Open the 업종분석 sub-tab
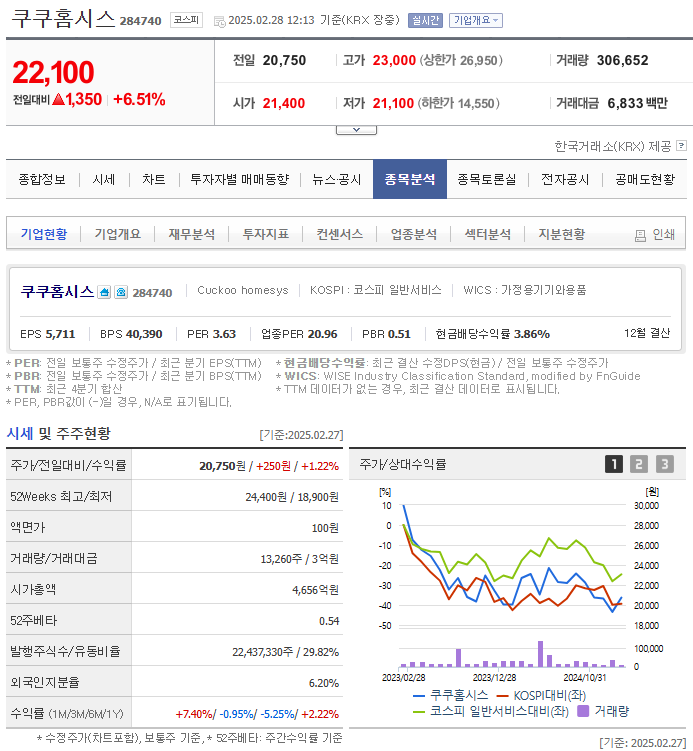 [x=414, y=234]
